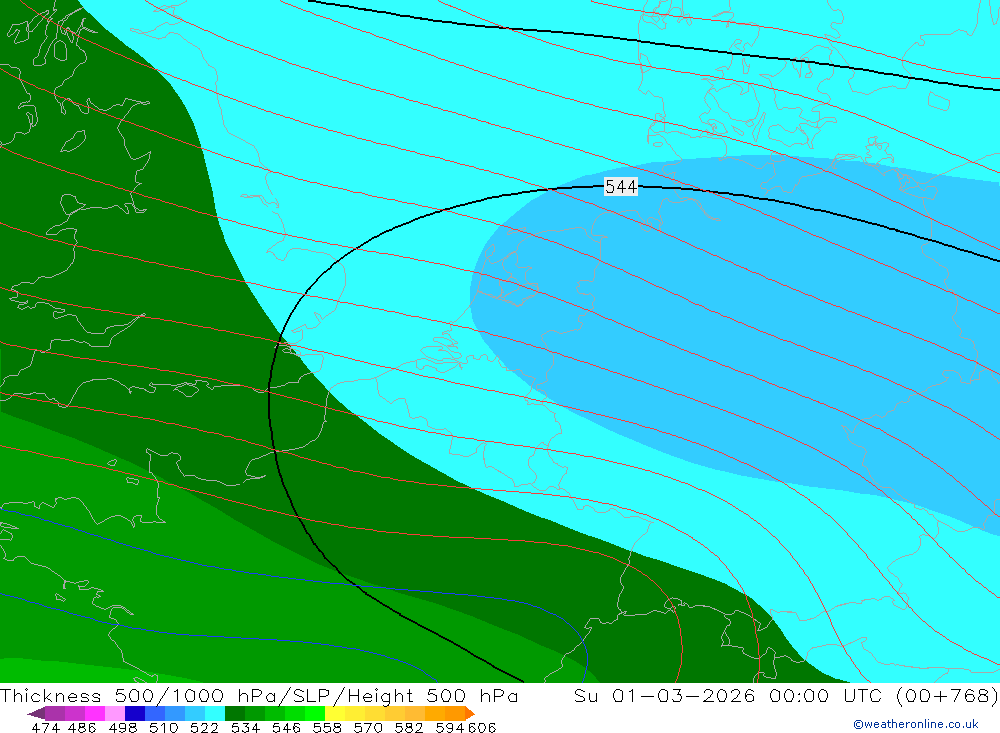Click the purple left arrow of the legend
This screenshot has width=1000, height=733.
point(36,713)
